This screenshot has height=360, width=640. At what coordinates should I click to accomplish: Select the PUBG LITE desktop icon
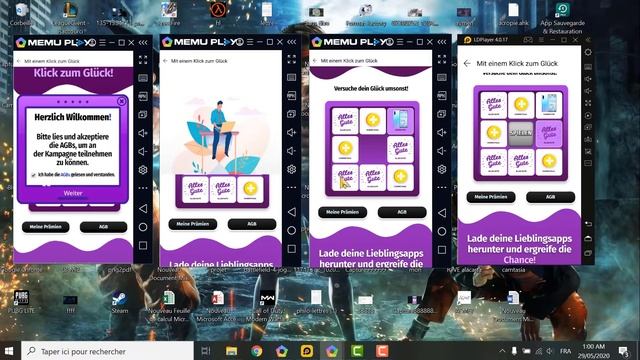click(x=21, y=302)
